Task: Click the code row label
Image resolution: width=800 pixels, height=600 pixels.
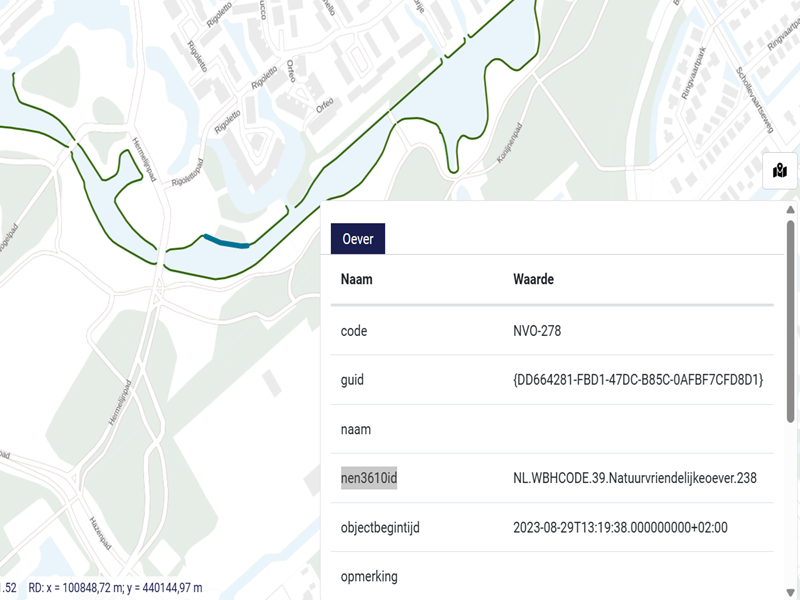Action: 354,330
